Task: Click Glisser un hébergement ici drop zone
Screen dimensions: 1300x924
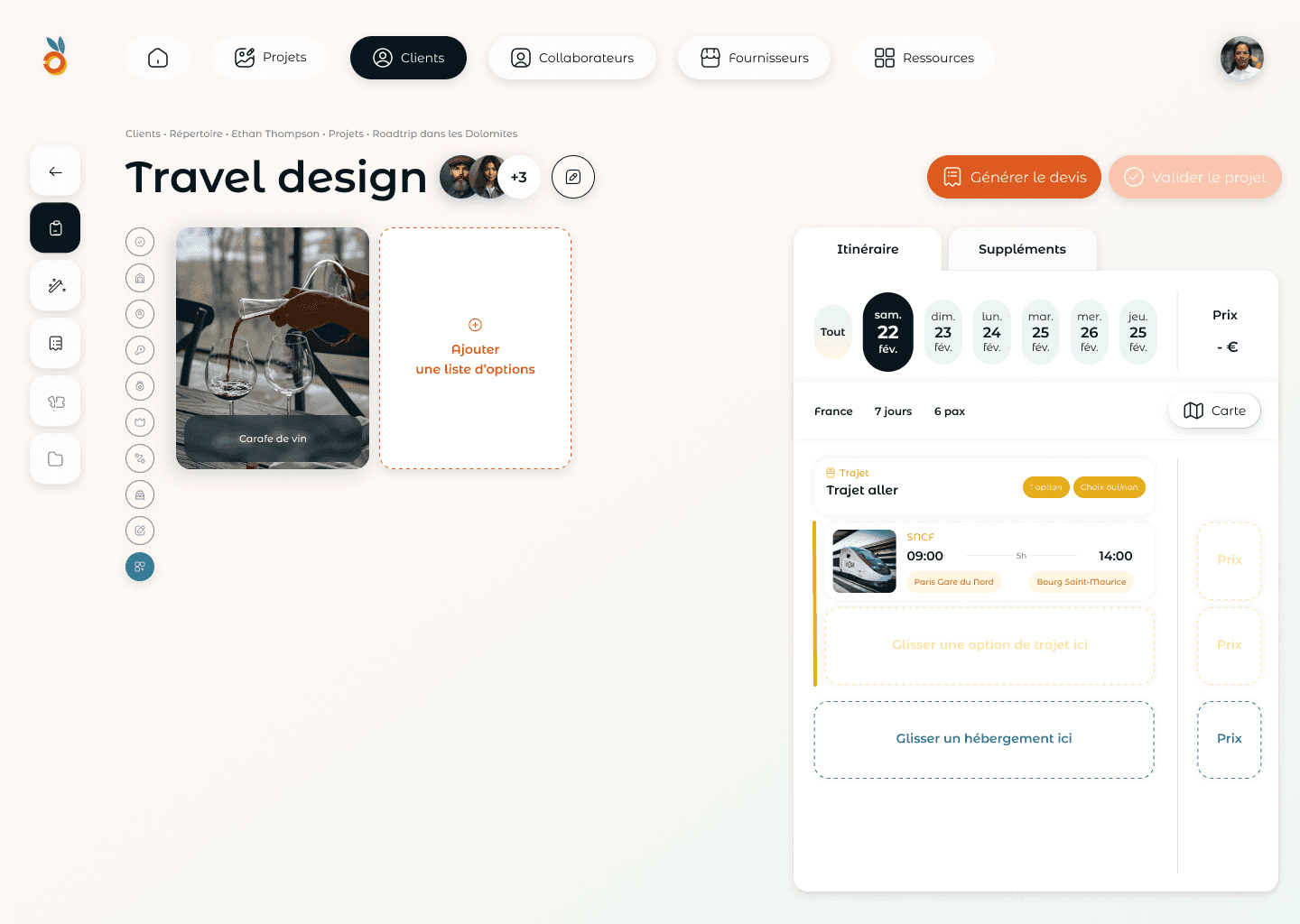Action: point(984,740)
